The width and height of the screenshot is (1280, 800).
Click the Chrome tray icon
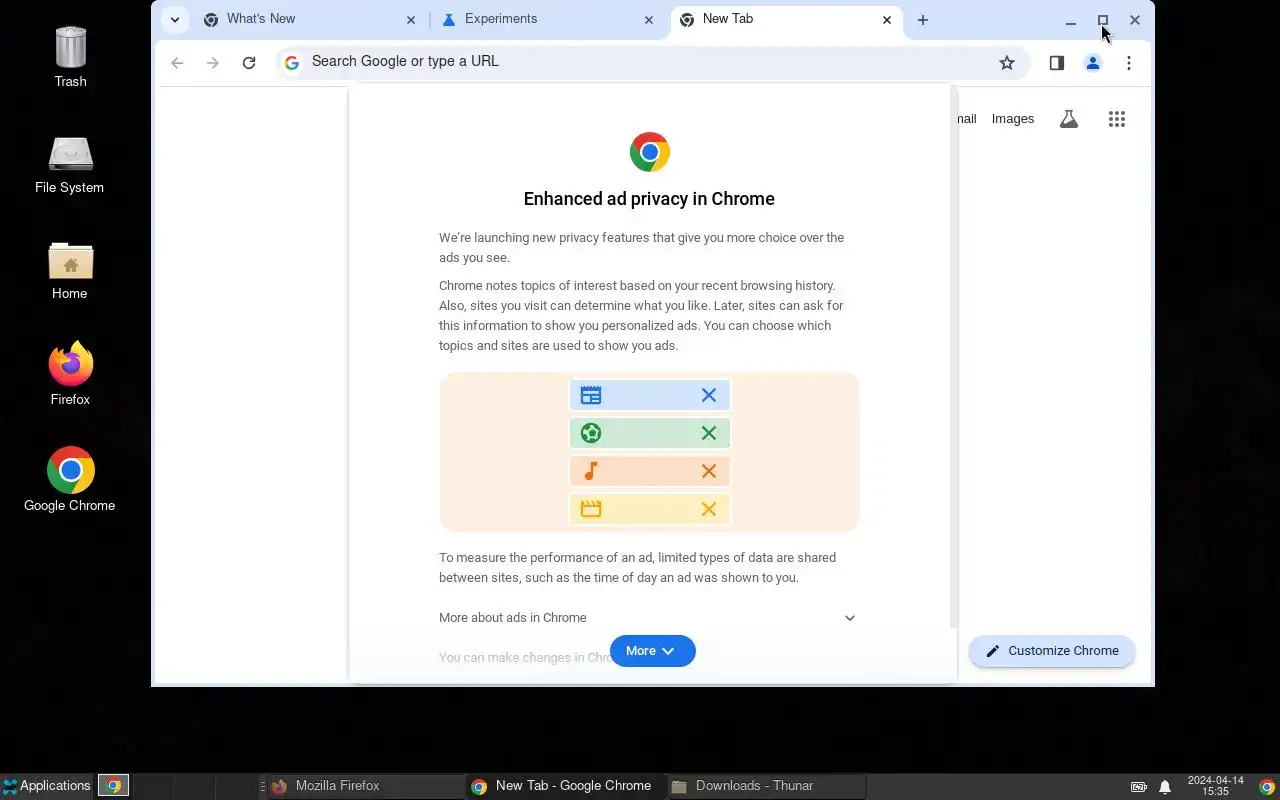[x=1267, y=787]
